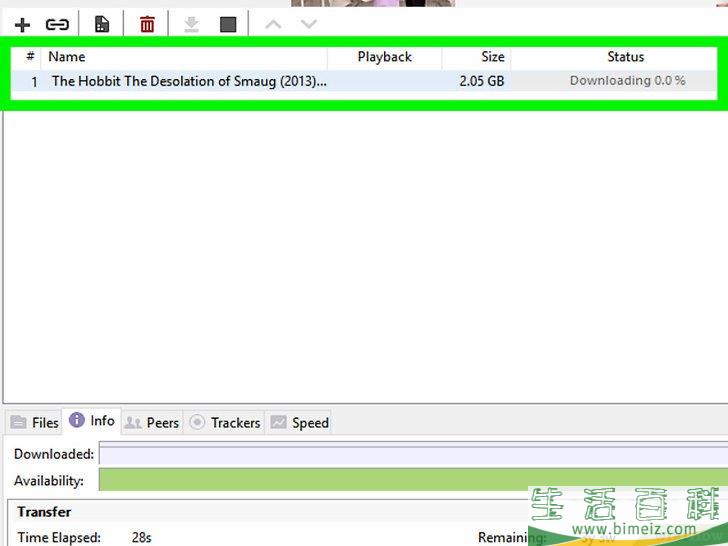Stop the torrent with square icon
This screenshot has height=546, width=728.
228,25
